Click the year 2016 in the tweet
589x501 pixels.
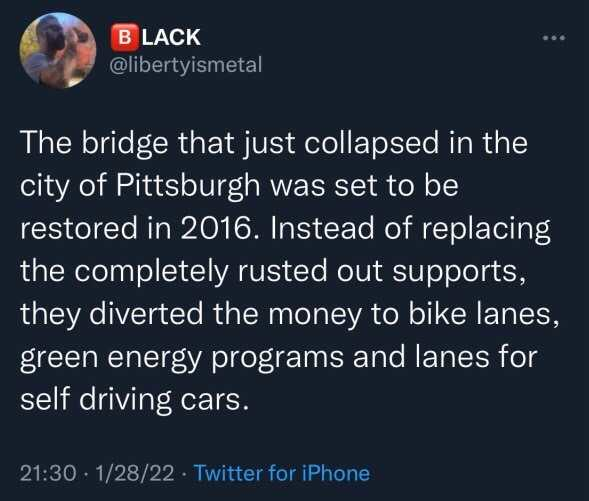(x=218, y=228)
